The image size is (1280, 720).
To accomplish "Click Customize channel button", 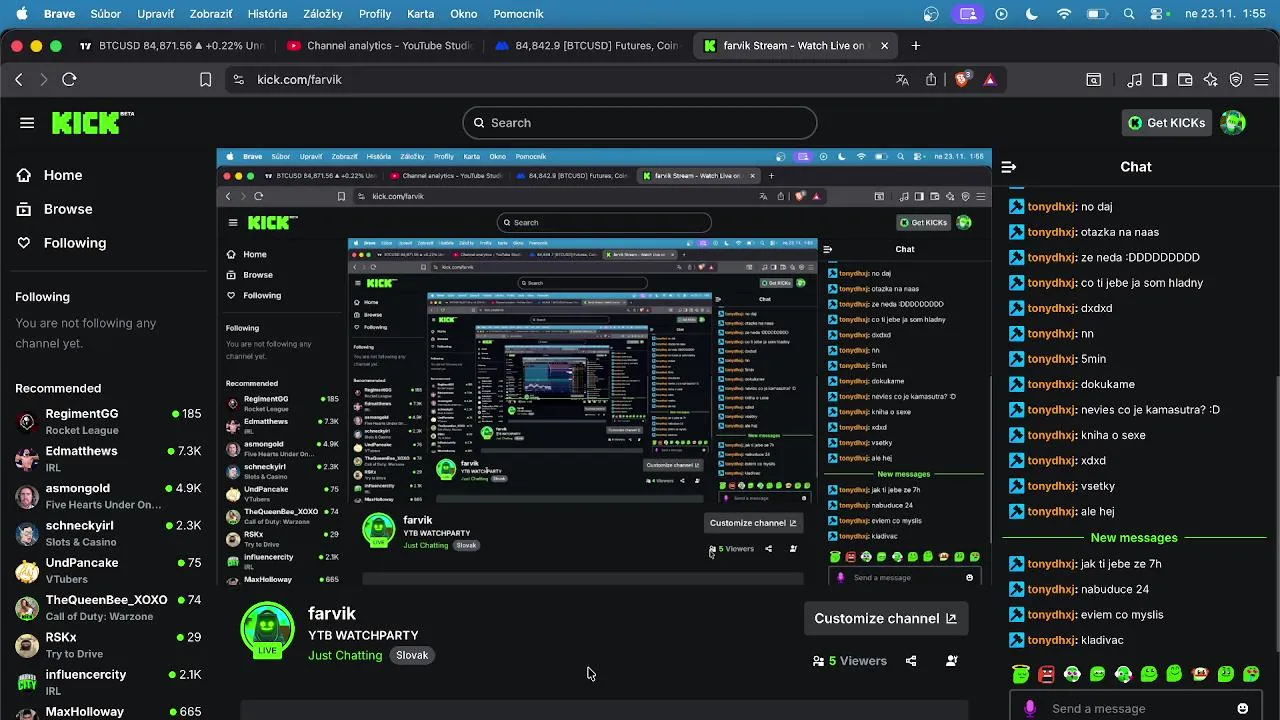I will [885, 618].
